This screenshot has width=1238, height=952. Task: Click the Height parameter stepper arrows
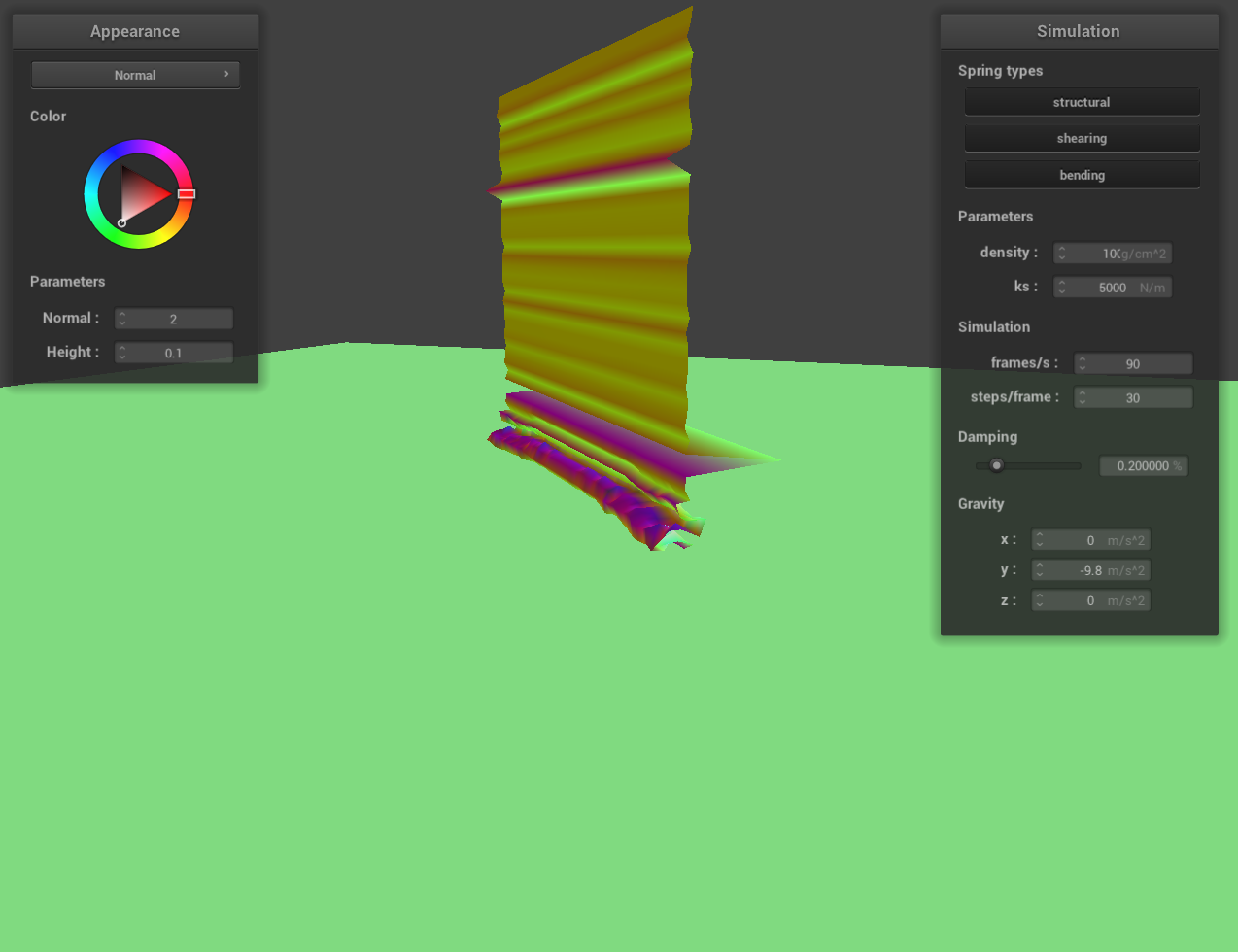[x=122, y=353]
